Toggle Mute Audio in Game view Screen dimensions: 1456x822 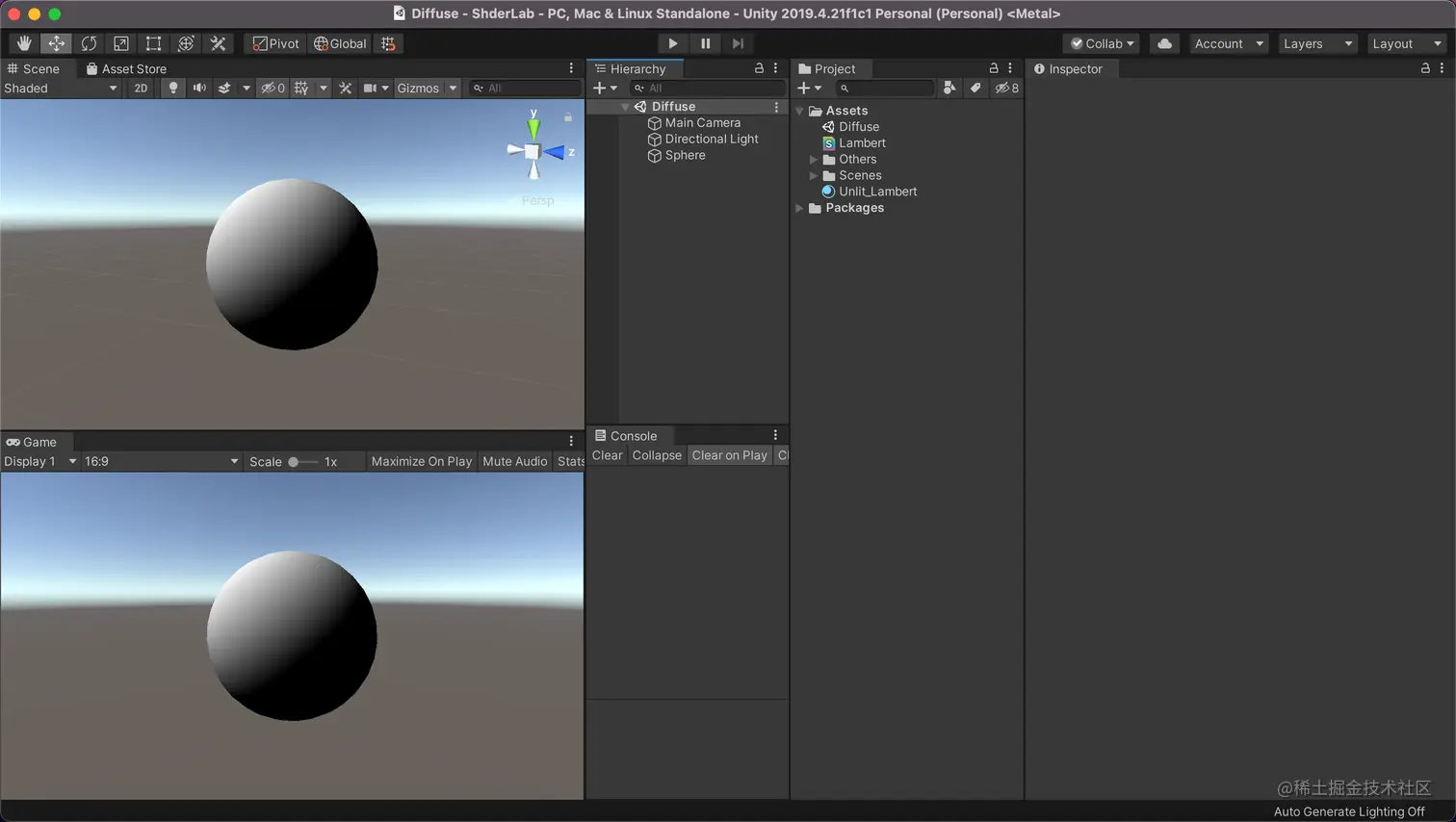click(x=514, y=461)
